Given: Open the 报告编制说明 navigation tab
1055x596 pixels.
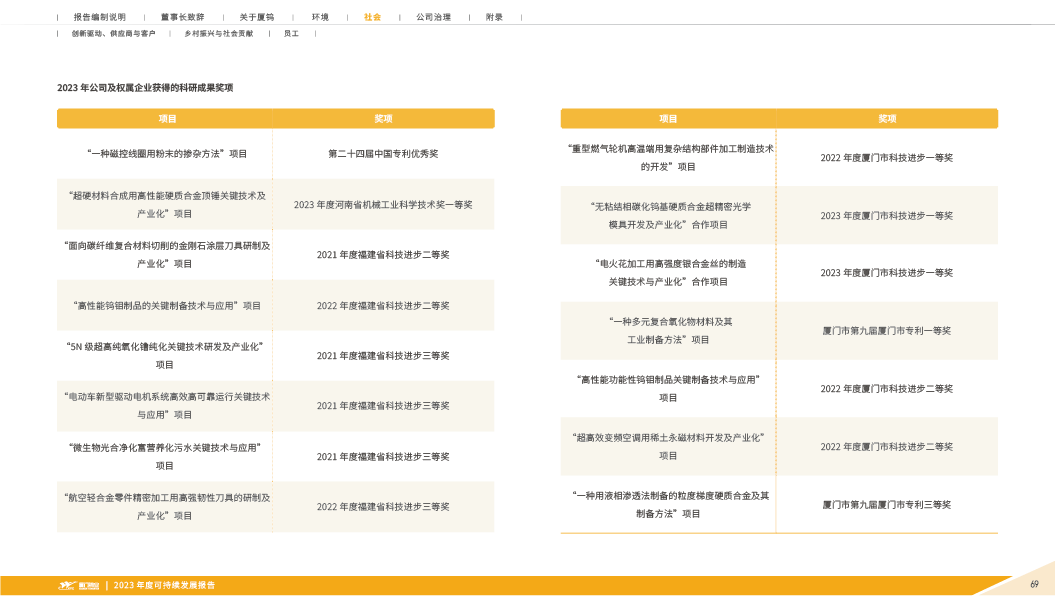Looking at the screenshot, I should tap(100, 17).
